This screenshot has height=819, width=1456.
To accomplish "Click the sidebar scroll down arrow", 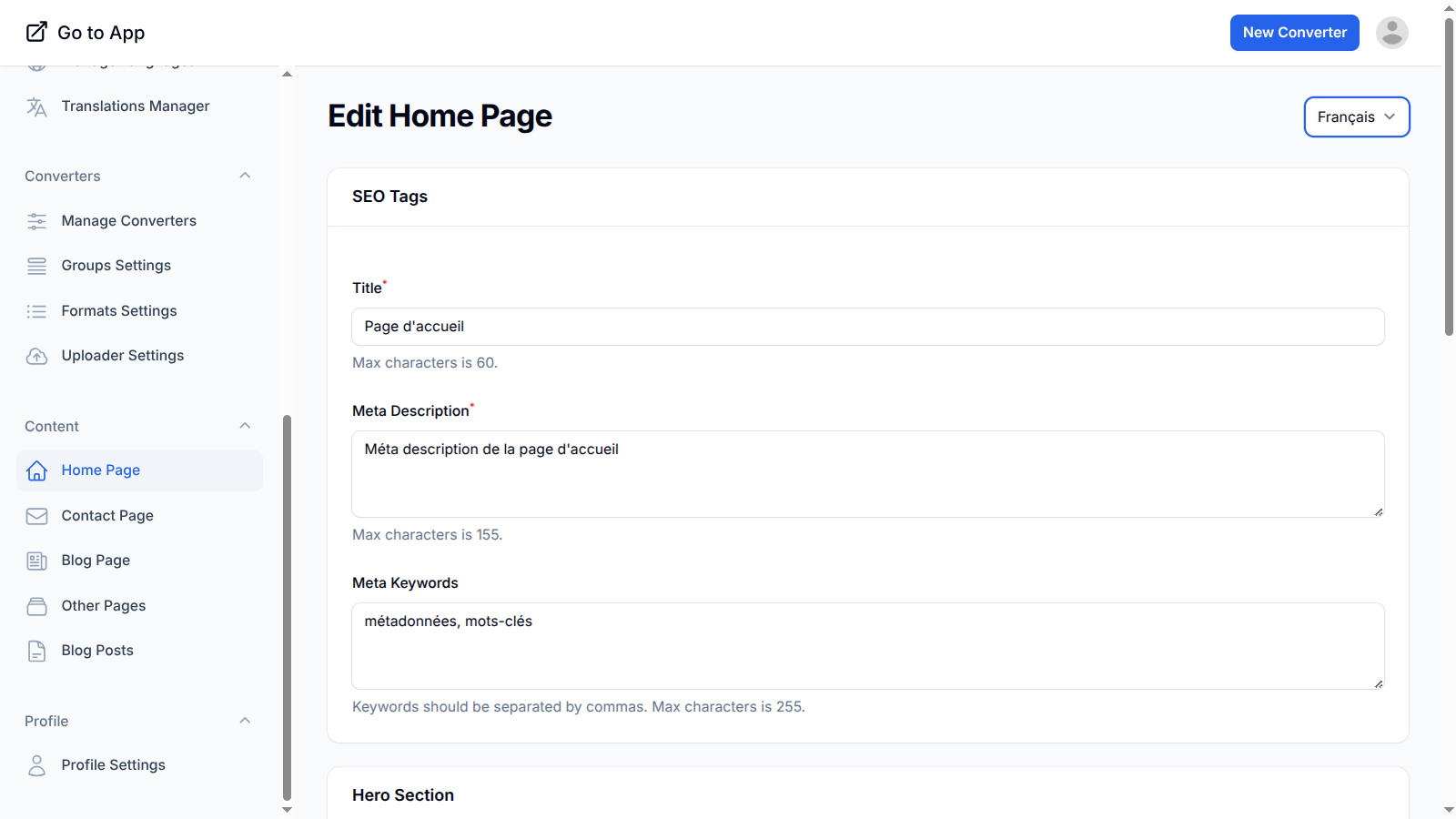I will pos(288,809).
